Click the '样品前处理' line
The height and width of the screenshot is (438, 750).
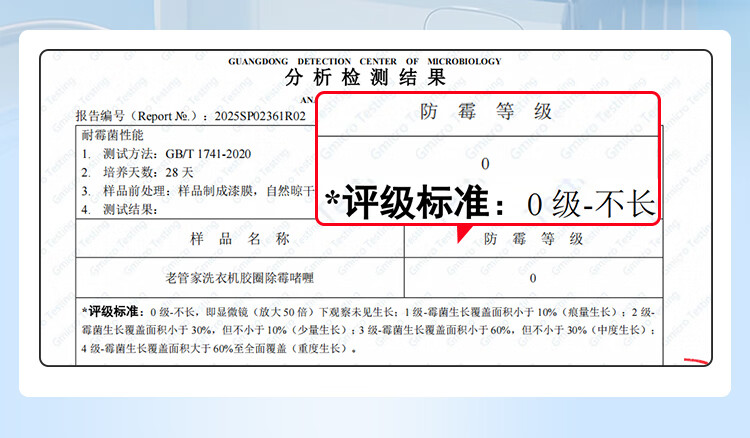[198, 191]
